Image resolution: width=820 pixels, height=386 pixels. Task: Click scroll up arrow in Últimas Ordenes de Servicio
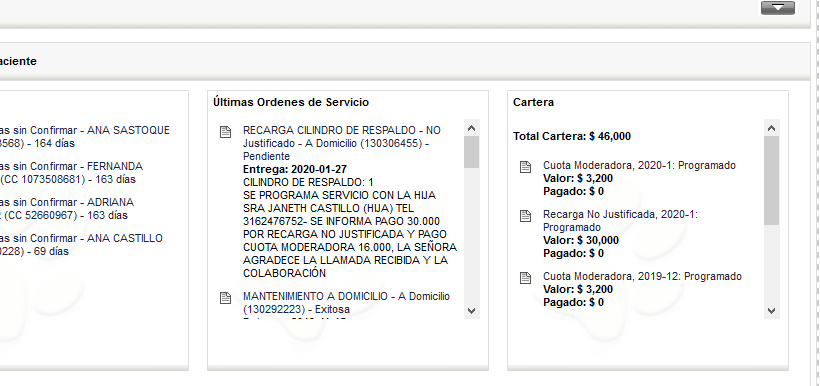pyautogui.click(x=472, y=128)
